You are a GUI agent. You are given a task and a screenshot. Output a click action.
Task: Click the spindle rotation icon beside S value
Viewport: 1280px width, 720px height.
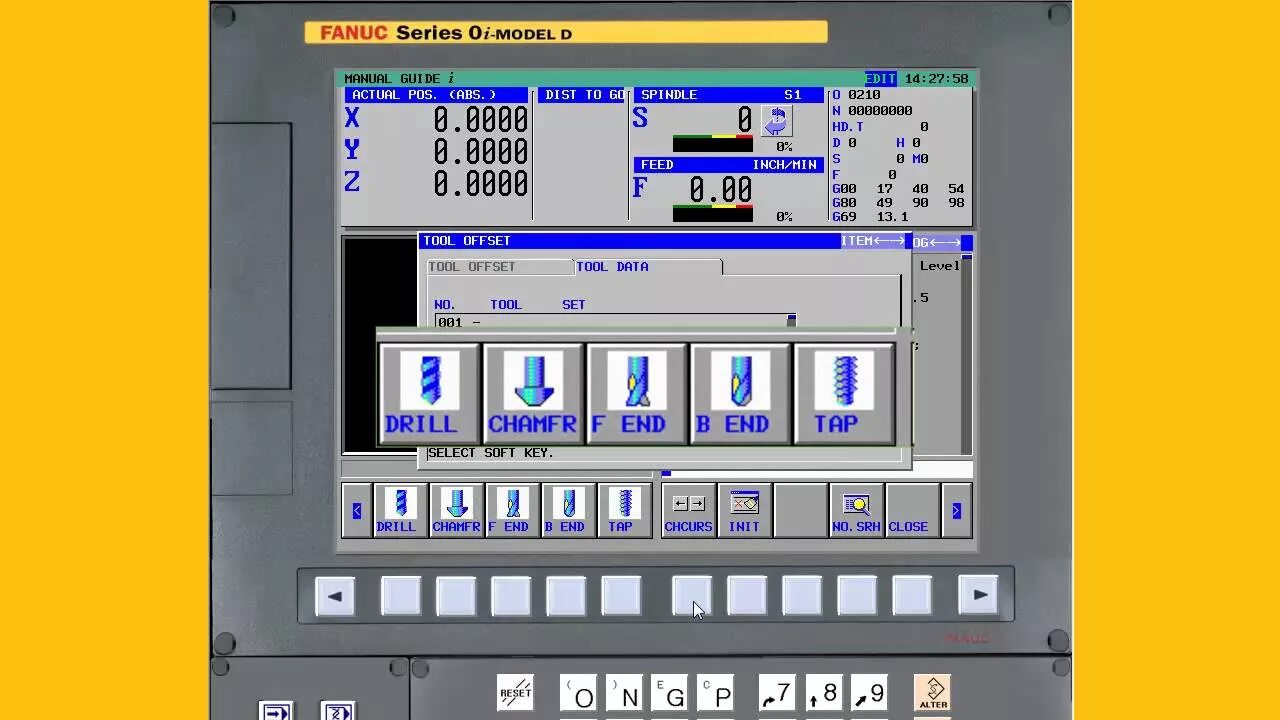(x=777, y=122)
